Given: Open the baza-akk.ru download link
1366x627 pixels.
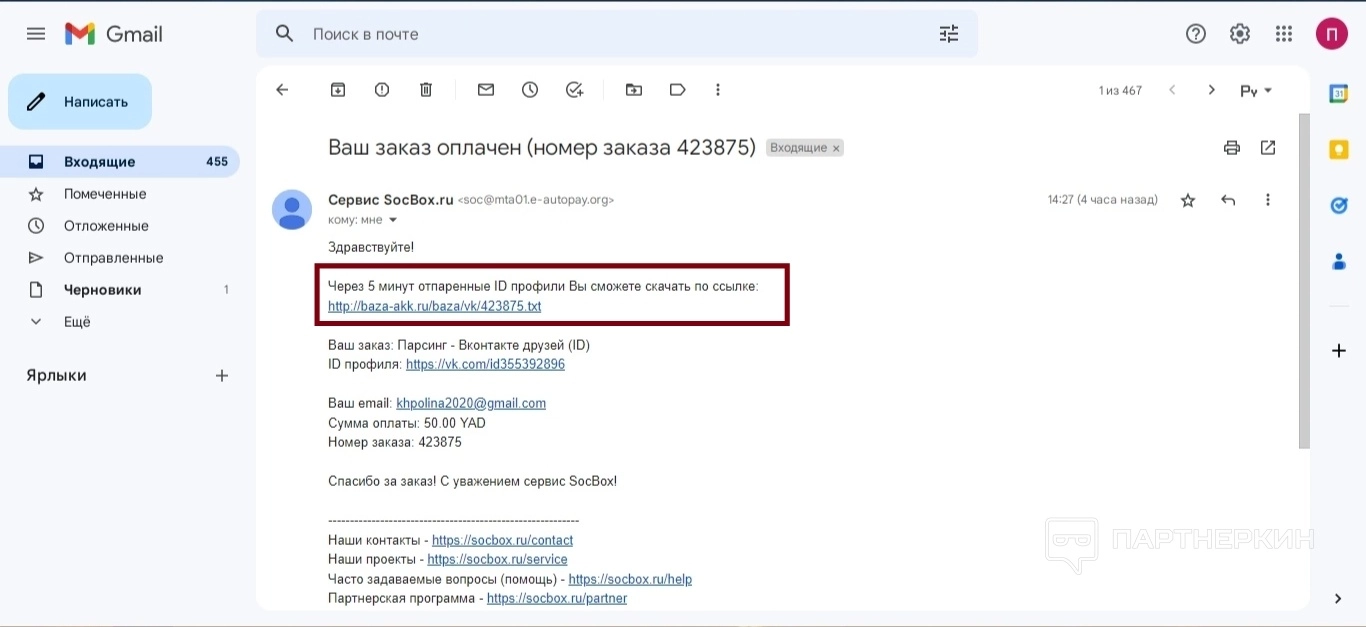Looking at the screenshot, I should [434, 306].
